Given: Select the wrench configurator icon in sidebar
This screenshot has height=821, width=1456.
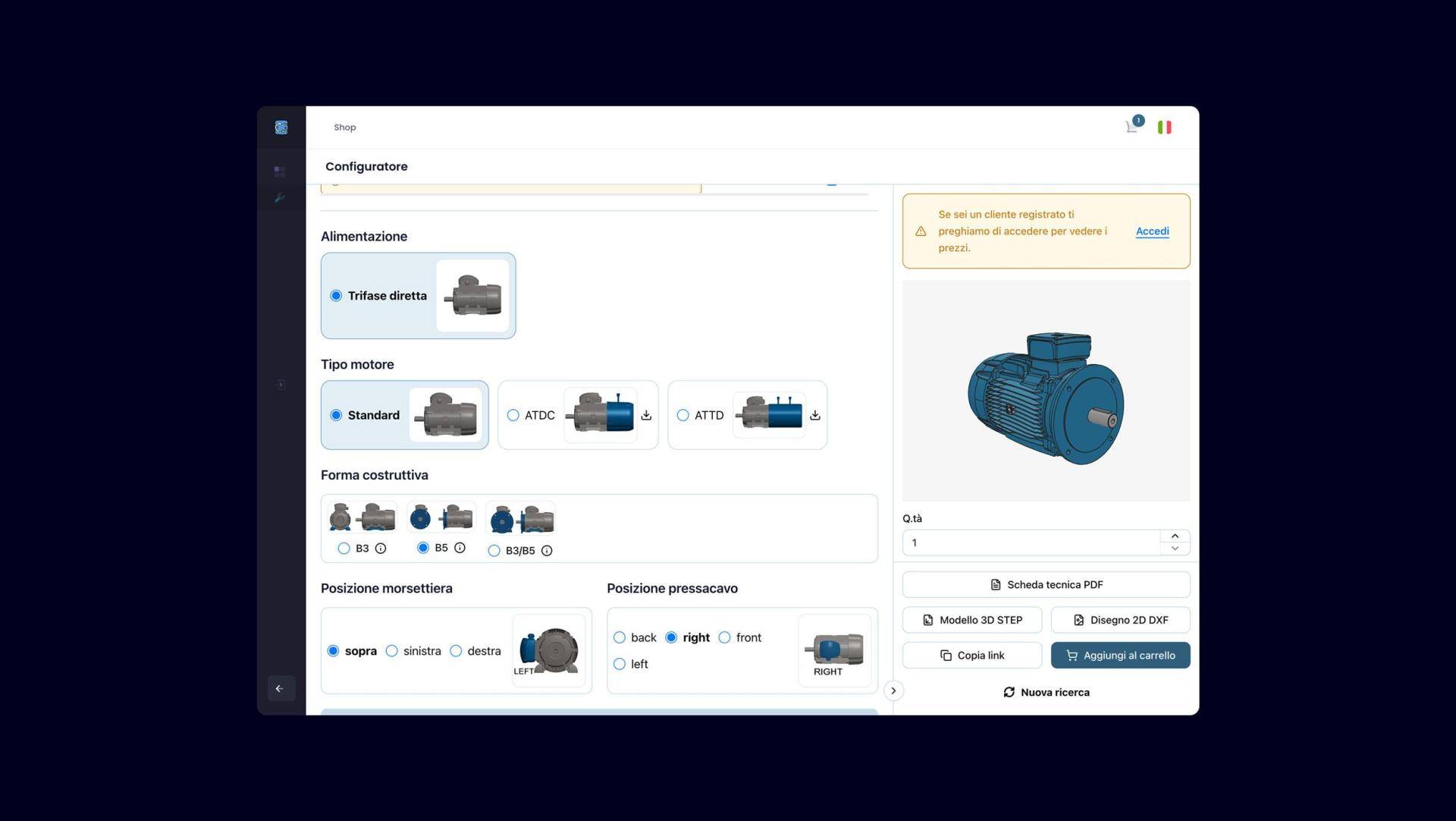Looking at the screenshot, I should pyautogui.click(x=280, y=197).
